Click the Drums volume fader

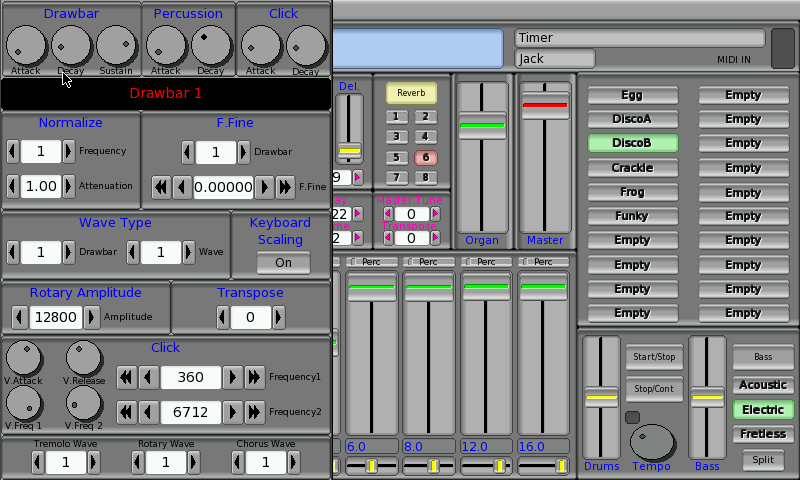[602, 397]
